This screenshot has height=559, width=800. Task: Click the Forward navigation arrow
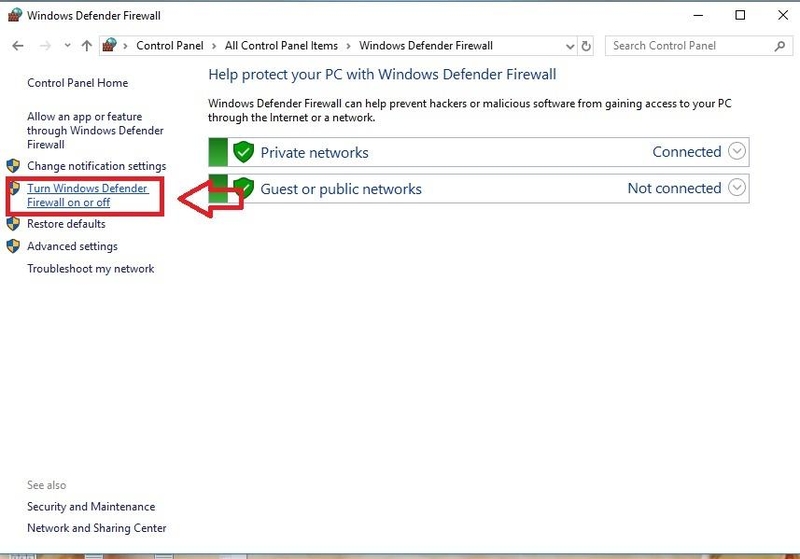45,46
